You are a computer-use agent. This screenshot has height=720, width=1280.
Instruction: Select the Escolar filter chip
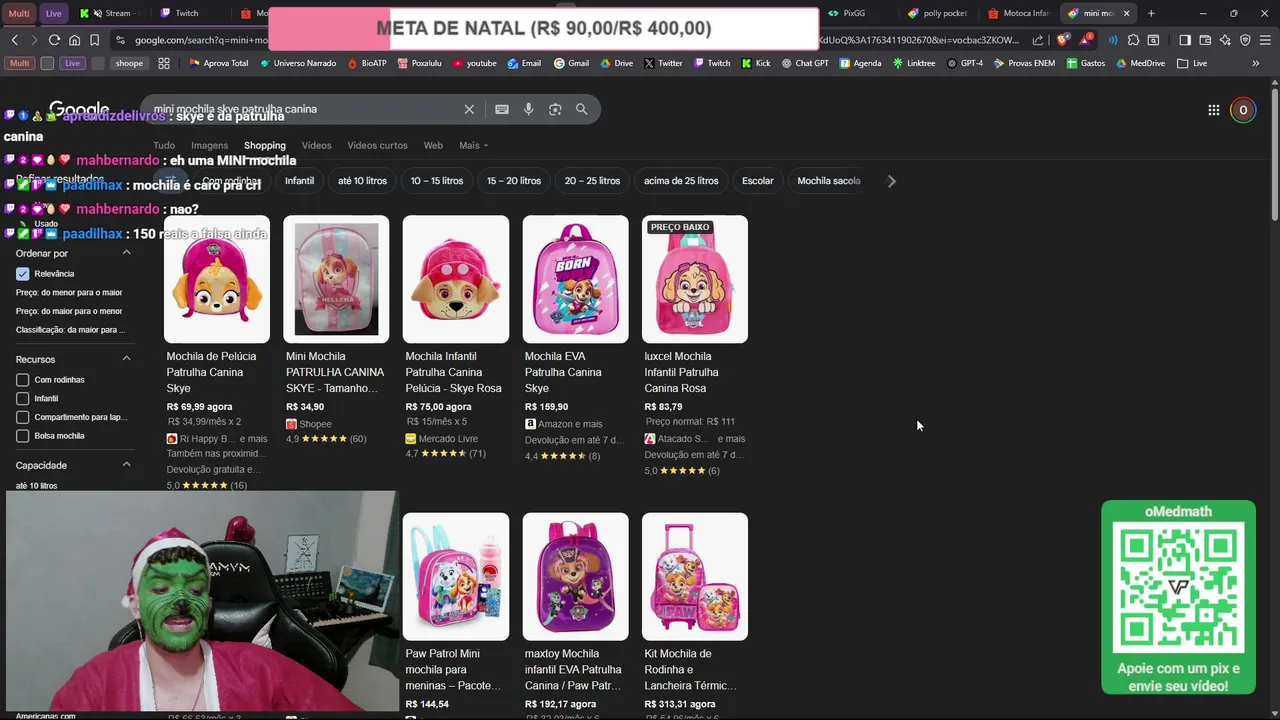coord(758,181)
